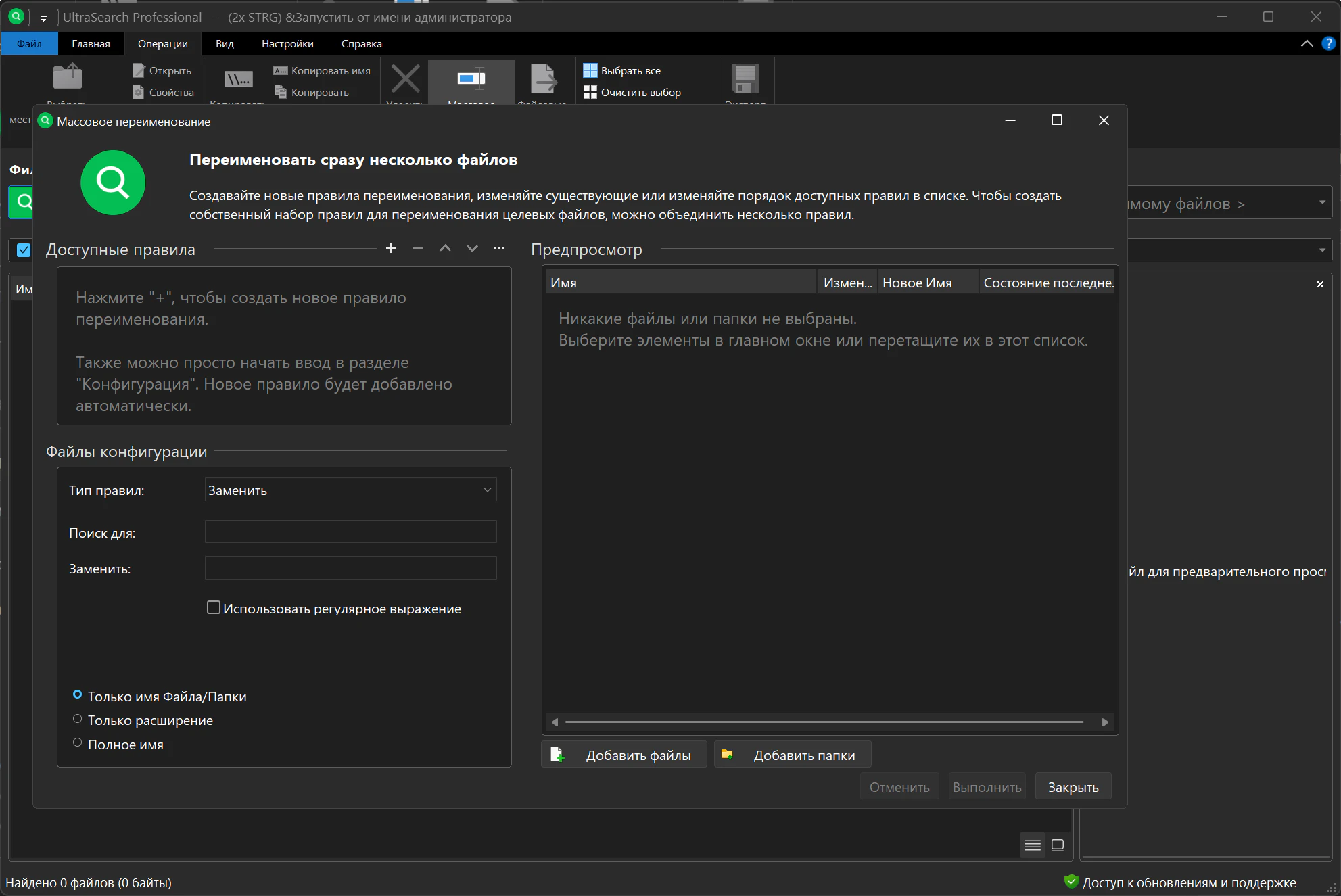Click the help question mark icon
1341x896 pixels.
[1328, 43]
